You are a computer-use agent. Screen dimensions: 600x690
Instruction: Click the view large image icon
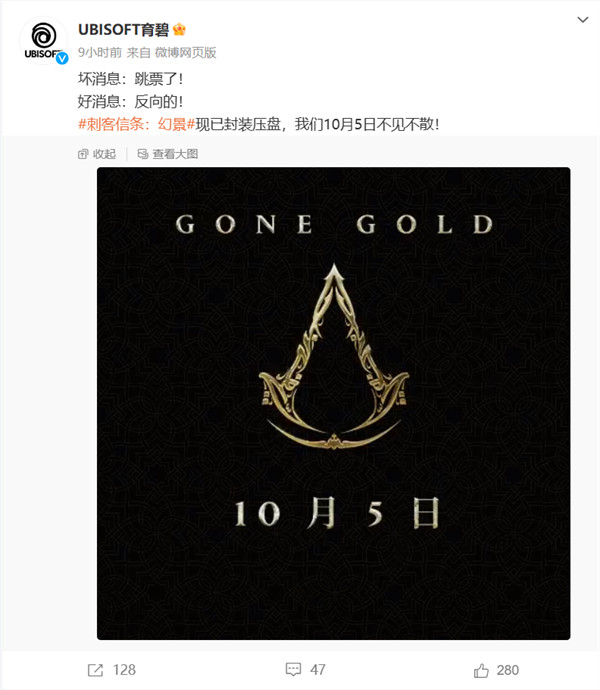click(143, 154)
